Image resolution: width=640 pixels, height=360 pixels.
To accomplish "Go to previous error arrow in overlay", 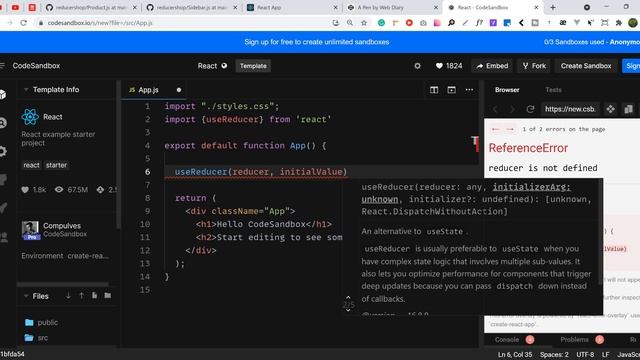I will click(x=496, y=129).
